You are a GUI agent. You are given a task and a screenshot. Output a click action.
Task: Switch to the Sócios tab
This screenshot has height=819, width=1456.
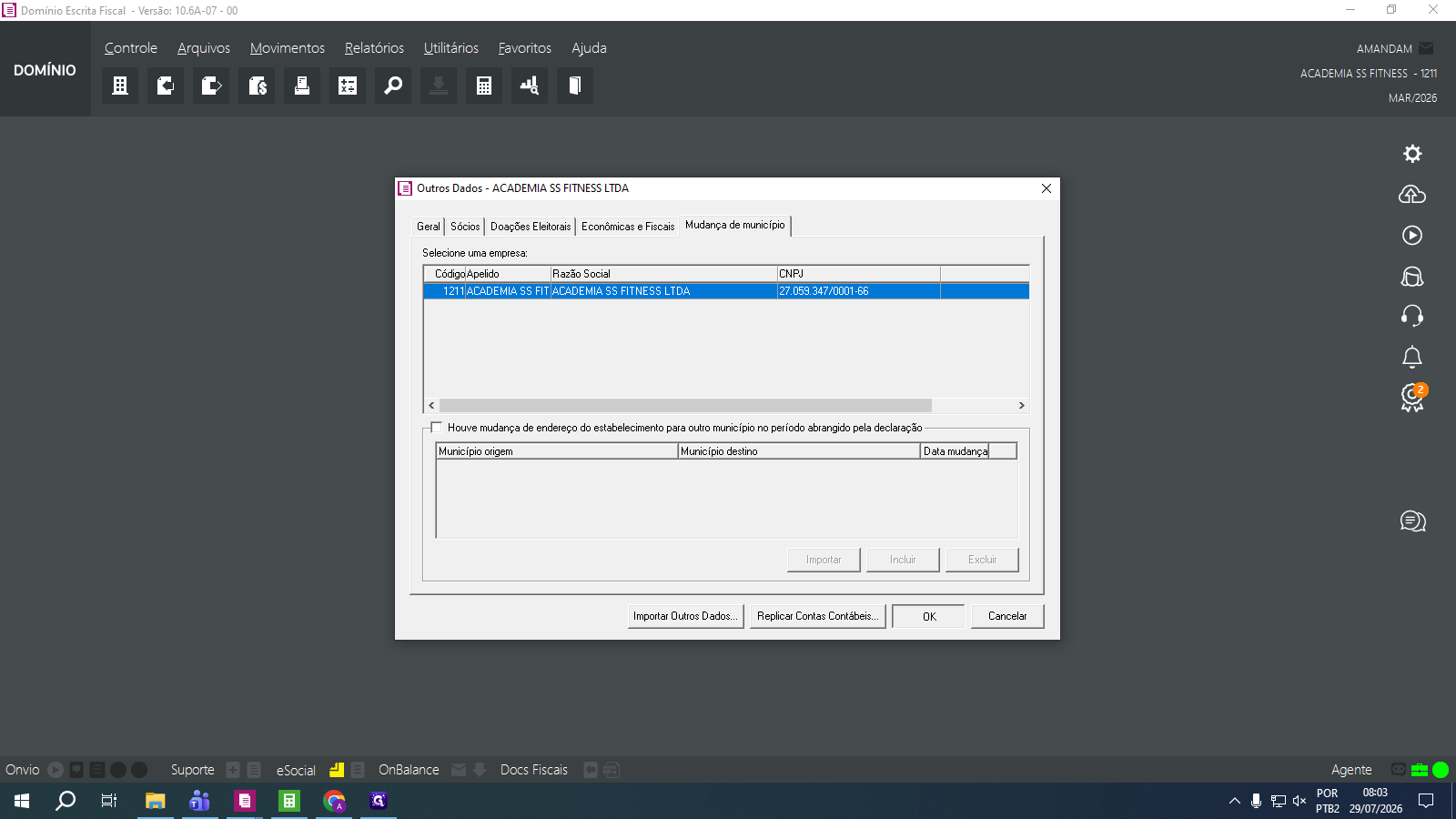[x=465, y=227]
